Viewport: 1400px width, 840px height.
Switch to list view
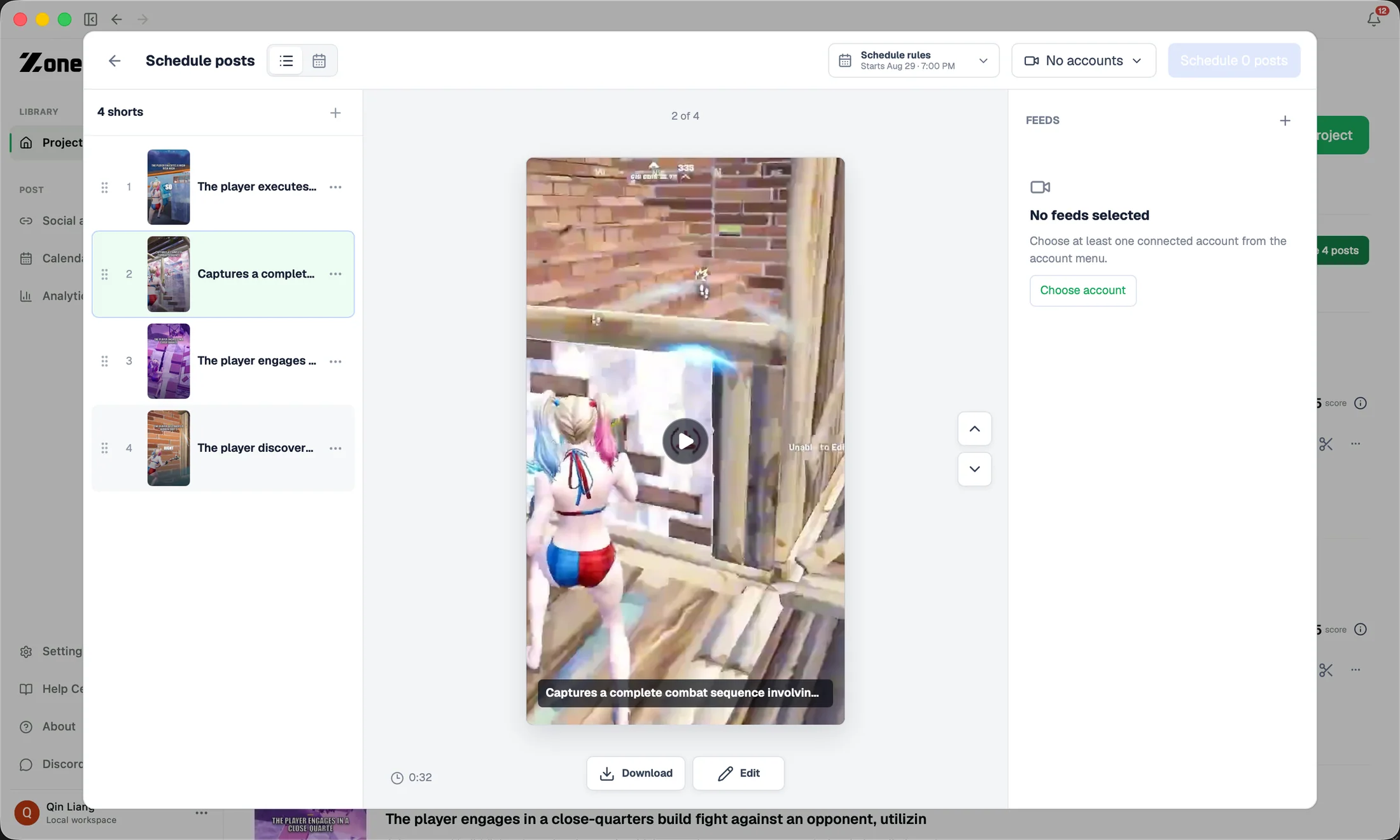click(x=286, y=60)
